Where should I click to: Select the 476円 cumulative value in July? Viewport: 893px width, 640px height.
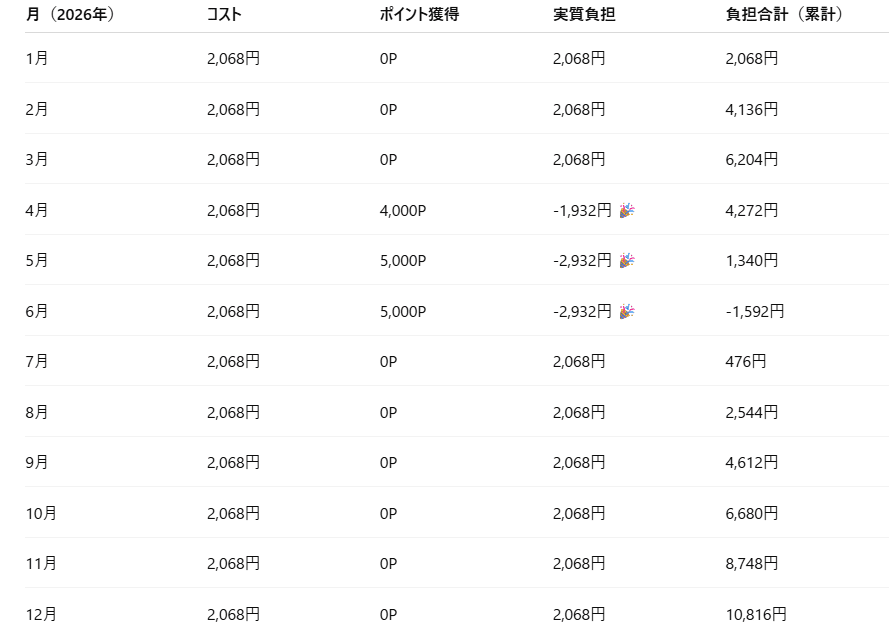746,361
